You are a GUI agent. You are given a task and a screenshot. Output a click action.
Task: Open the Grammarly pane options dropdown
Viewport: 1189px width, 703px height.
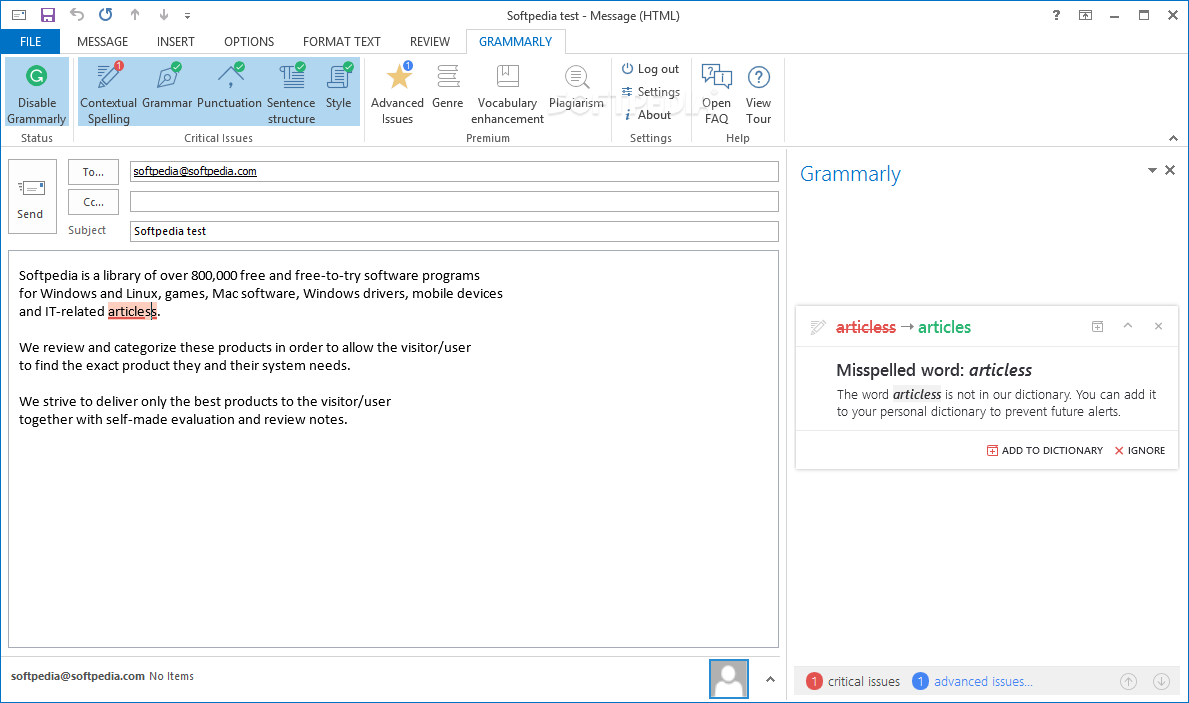coord(1152,171)
